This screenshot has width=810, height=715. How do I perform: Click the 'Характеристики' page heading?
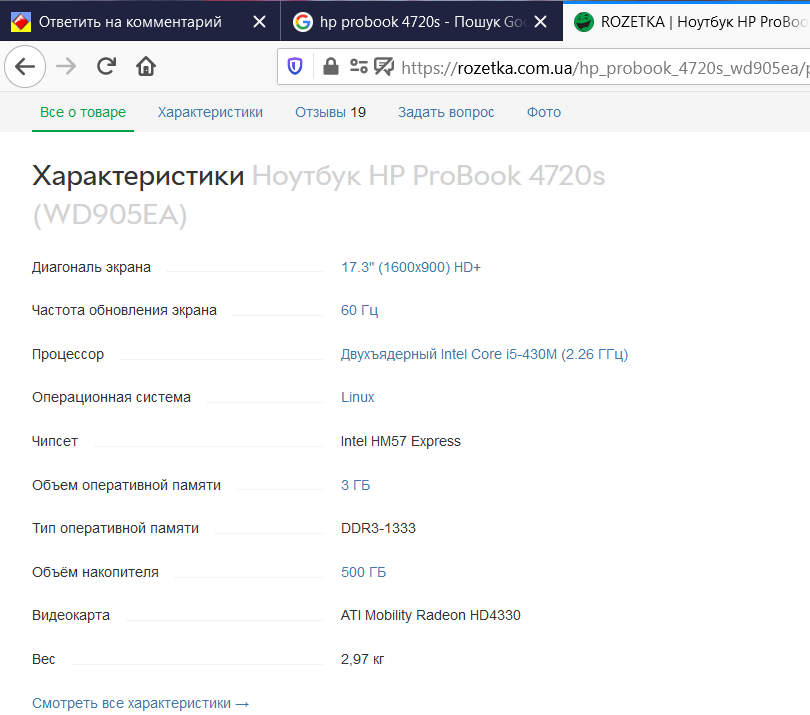pyautogui.click(x=138, y=176)
